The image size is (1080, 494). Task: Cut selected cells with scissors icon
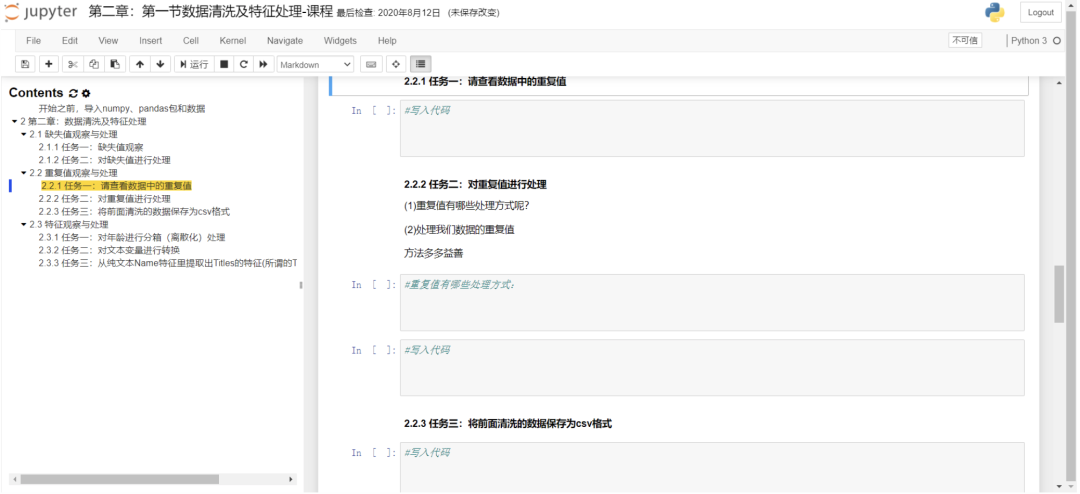[x=73, y=64]
